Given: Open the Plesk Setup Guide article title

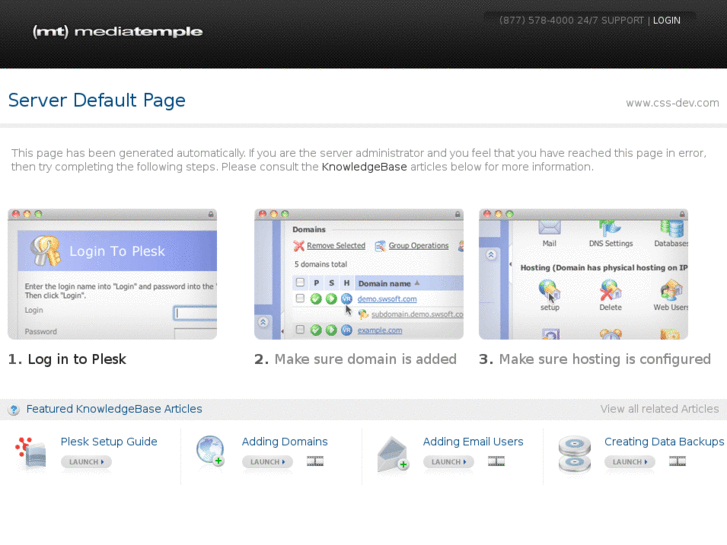Looking at the screenshot, I should (109, 442).
